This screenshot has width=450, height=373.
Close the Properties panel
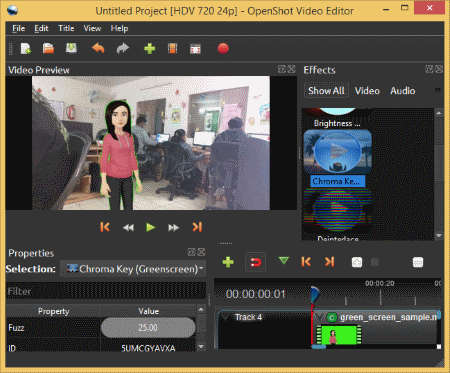(x=201, y=252)
